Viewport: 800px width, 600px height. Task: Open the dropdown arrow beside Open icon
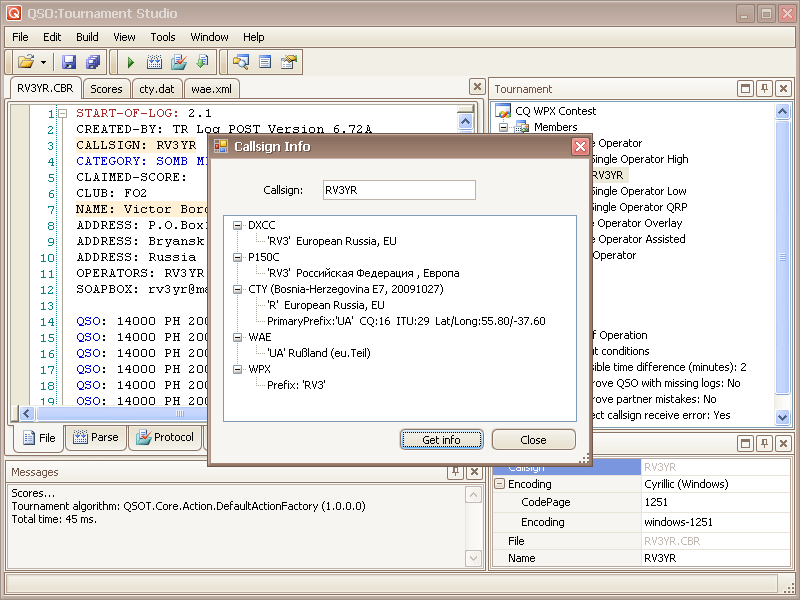pos(43,62)
